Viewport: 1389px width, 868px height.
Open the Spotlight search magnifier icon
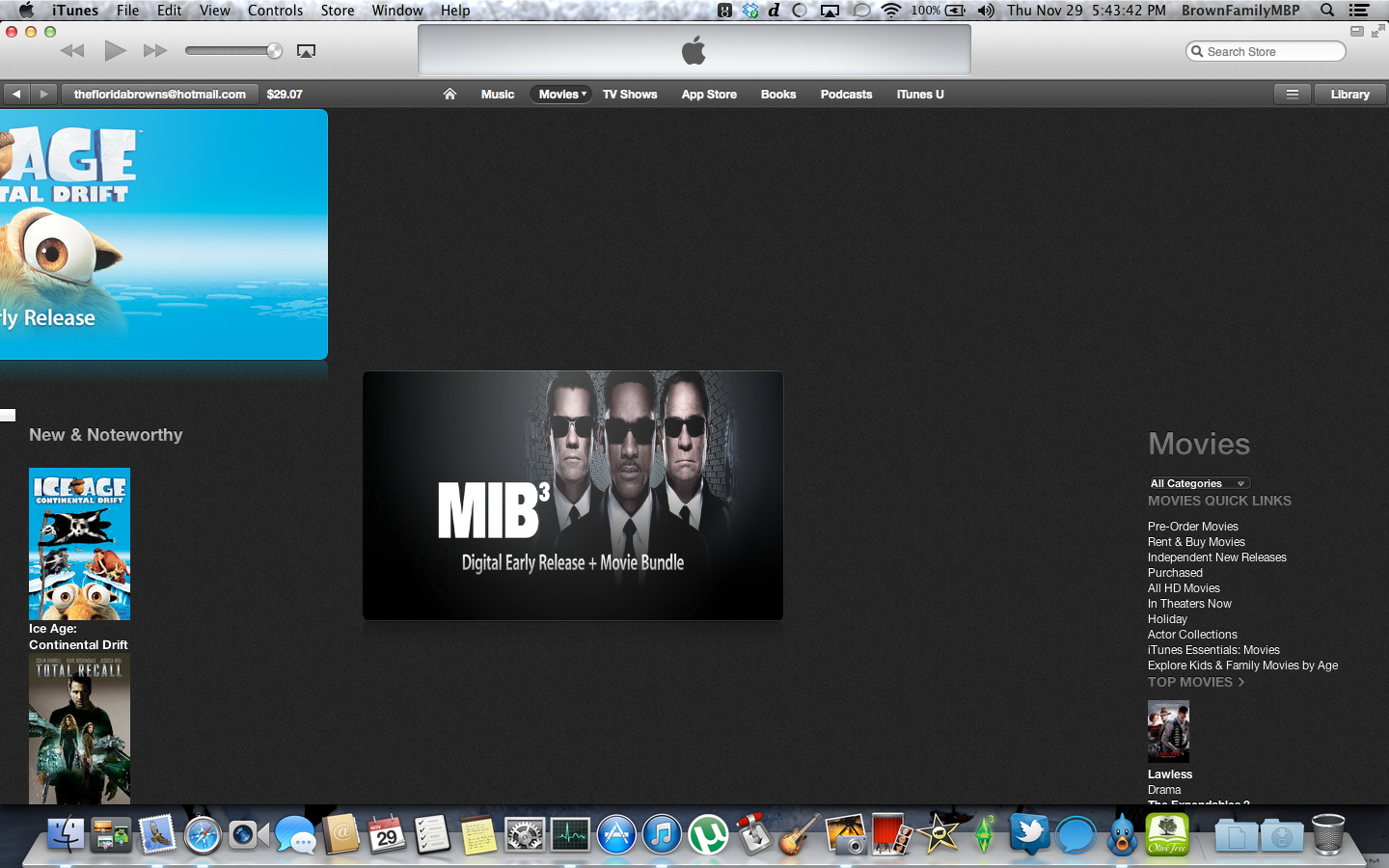pos(1327,11)
